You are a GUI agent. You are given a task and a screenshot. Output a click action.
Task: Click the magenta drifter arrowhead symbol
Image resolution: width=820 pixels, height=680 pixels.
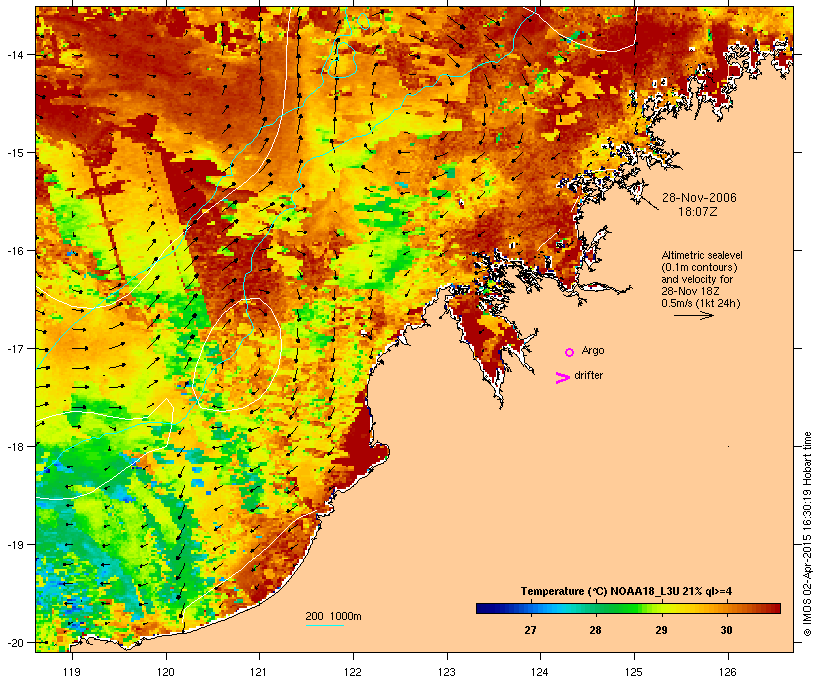coord(562,378)
